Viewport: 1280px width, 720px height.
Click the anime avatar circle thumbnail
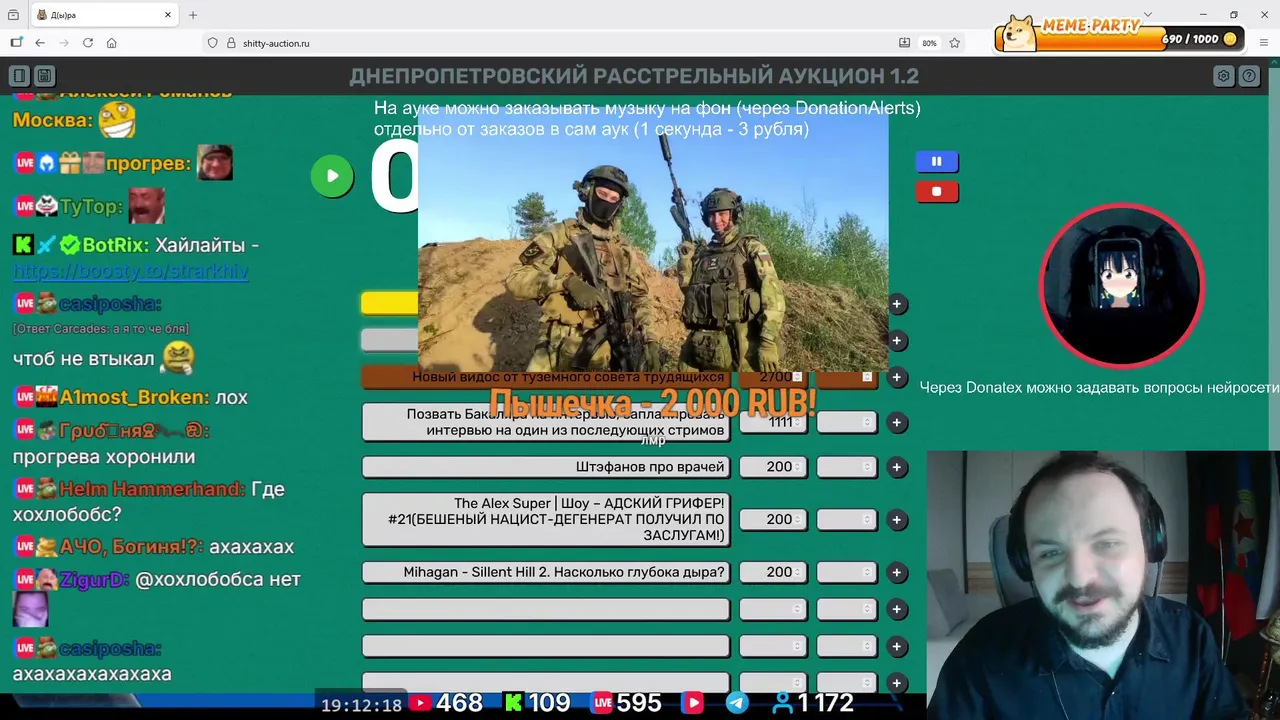point(1121,286)
